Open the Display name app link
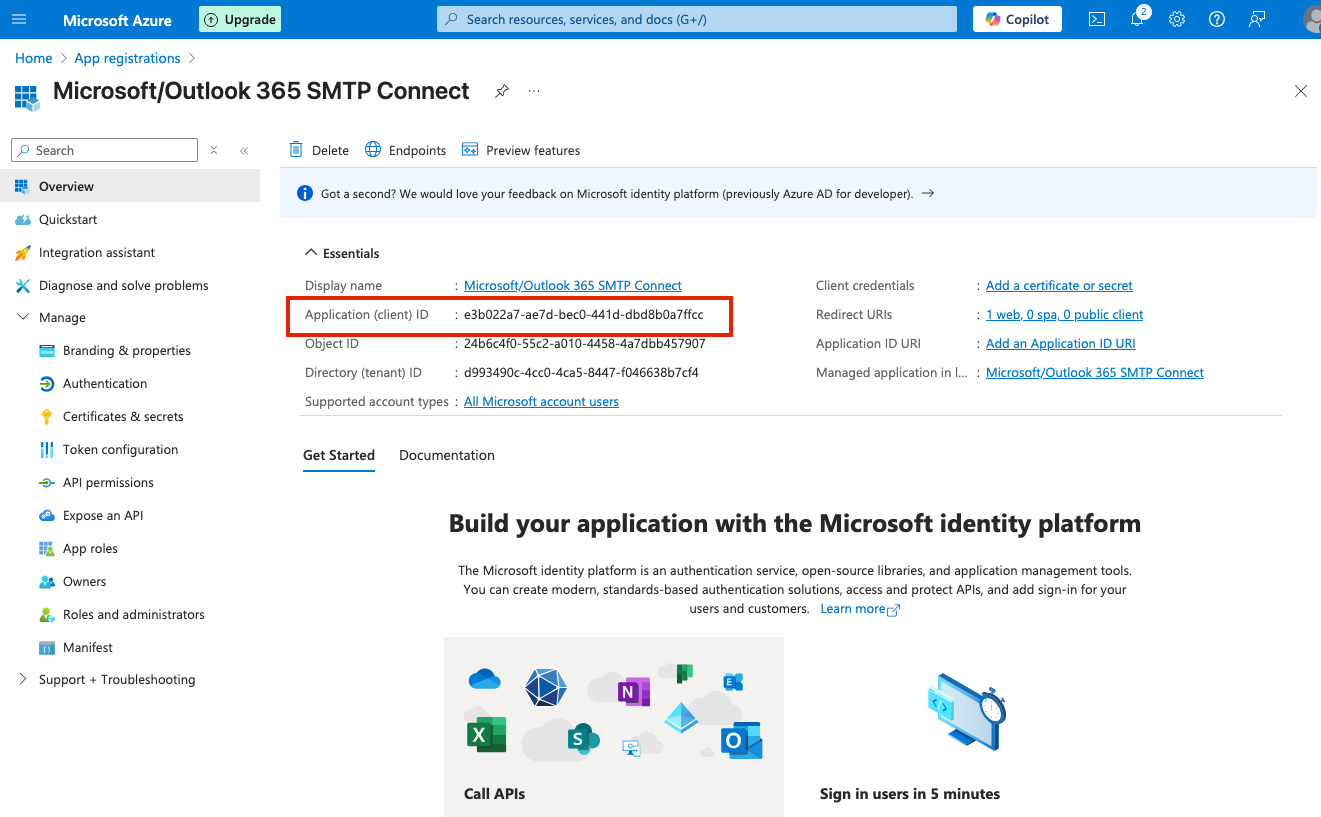This screenshot has width=1321, height=817. (x=573, y=285)
